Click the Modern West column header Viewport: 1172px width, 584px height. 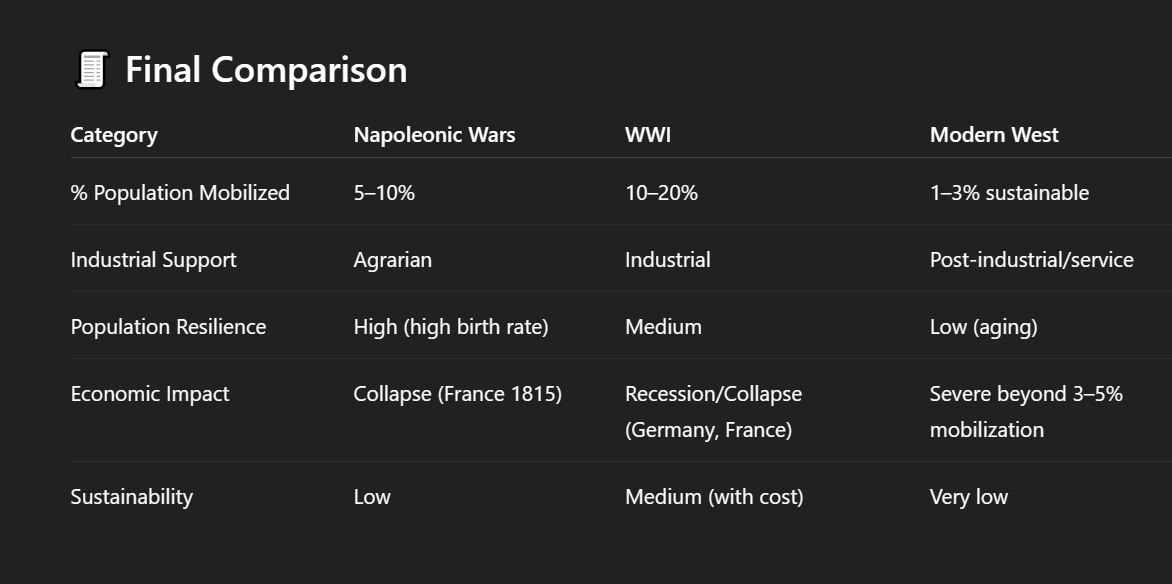tap(993, 135)
